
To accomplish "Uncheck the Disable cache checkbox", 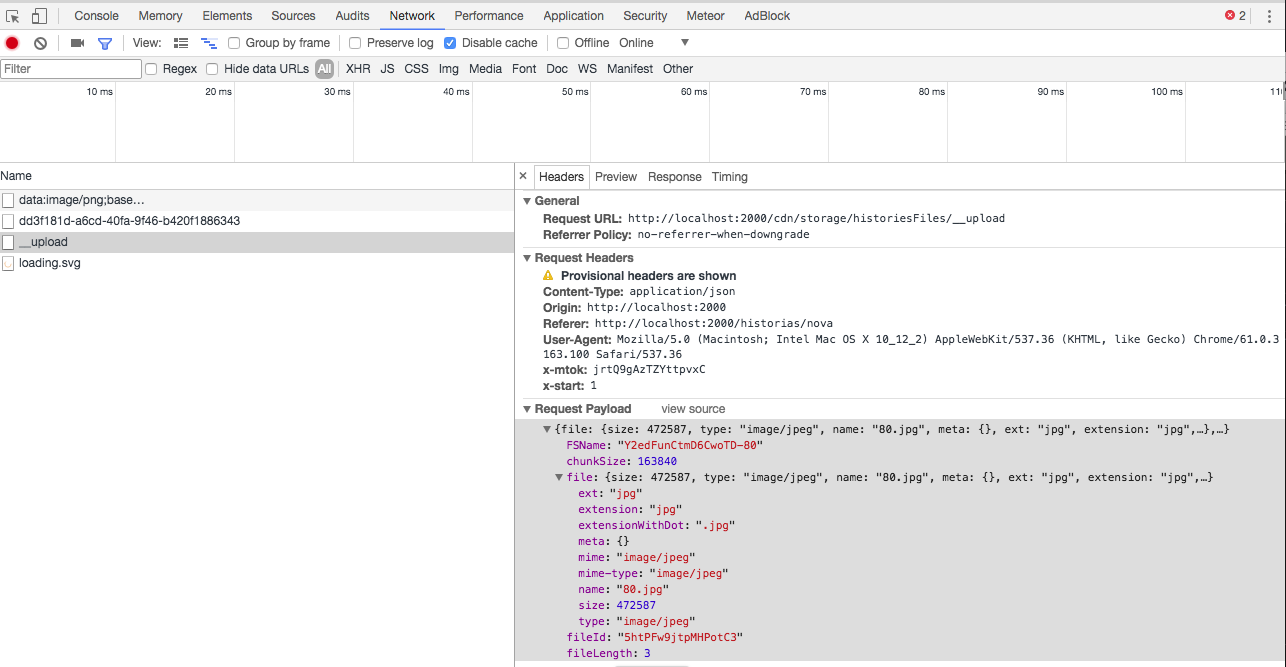I will pos(450,42).
